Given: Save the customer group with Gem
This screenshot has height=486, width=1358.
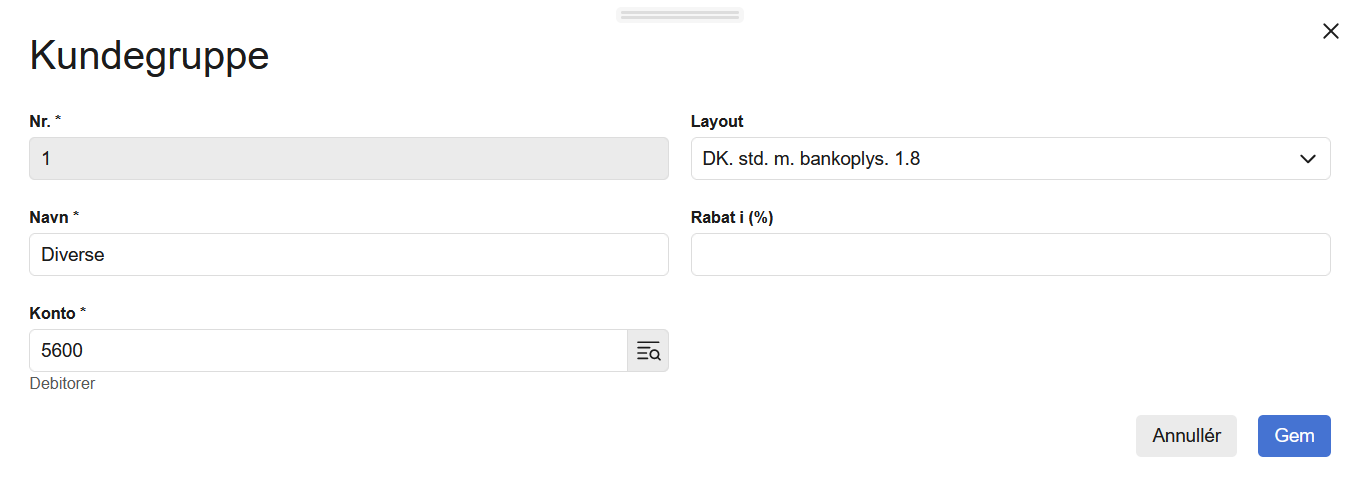Looking at the screenshot, I should [x=1293, y=436].
